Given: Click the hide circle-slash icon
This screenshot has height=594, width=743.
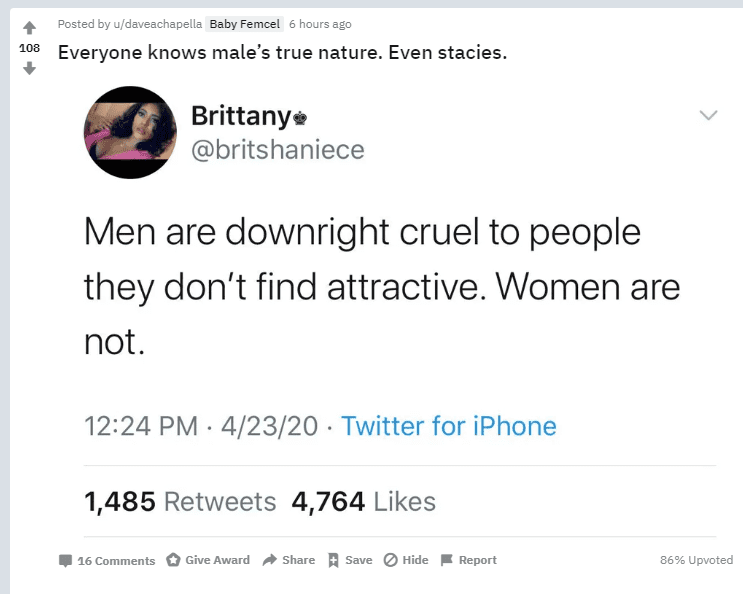Looking at the screenshot, I should tap(390, 560).
